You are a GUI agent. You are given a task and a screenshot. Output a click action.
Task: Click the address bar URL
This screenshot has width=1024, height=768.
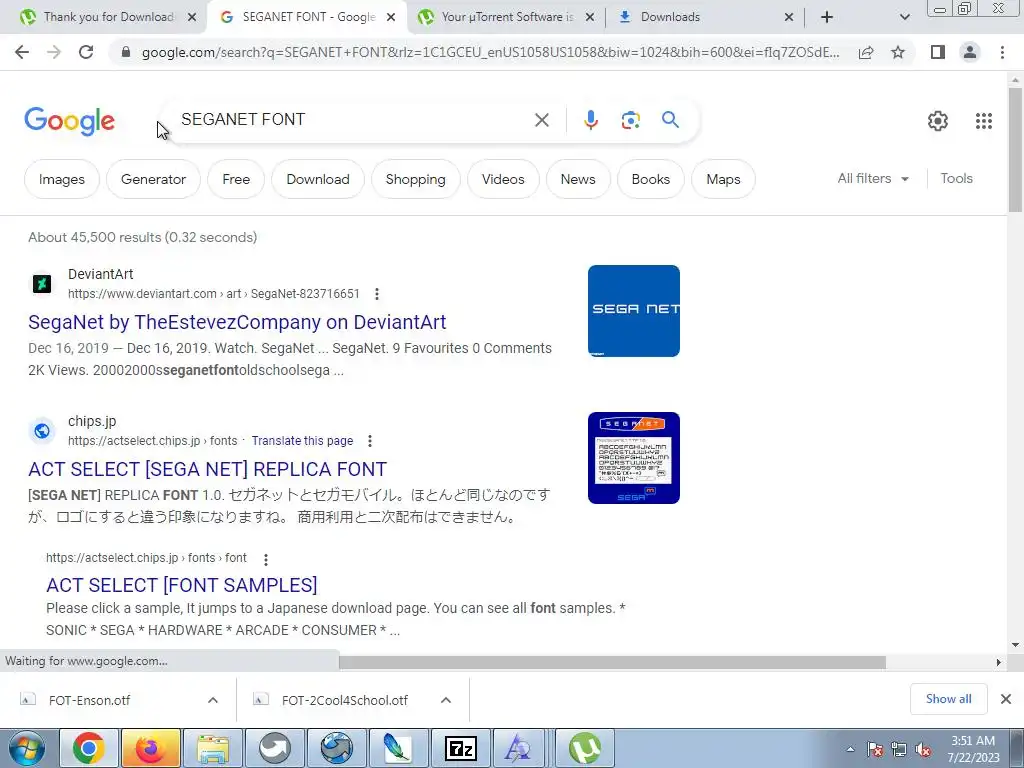(x=490, y=52)
